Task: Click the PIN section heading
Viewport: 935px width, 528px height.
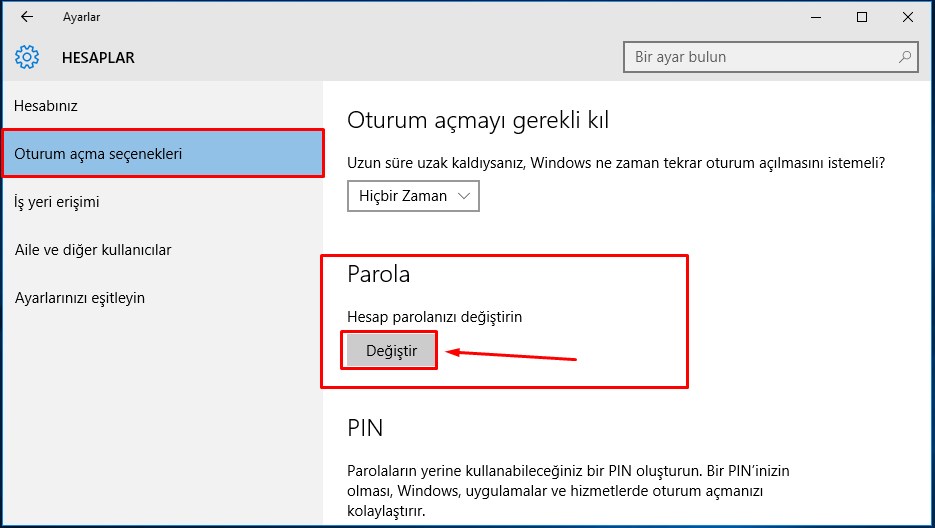Action: click(x=365, y=429)
